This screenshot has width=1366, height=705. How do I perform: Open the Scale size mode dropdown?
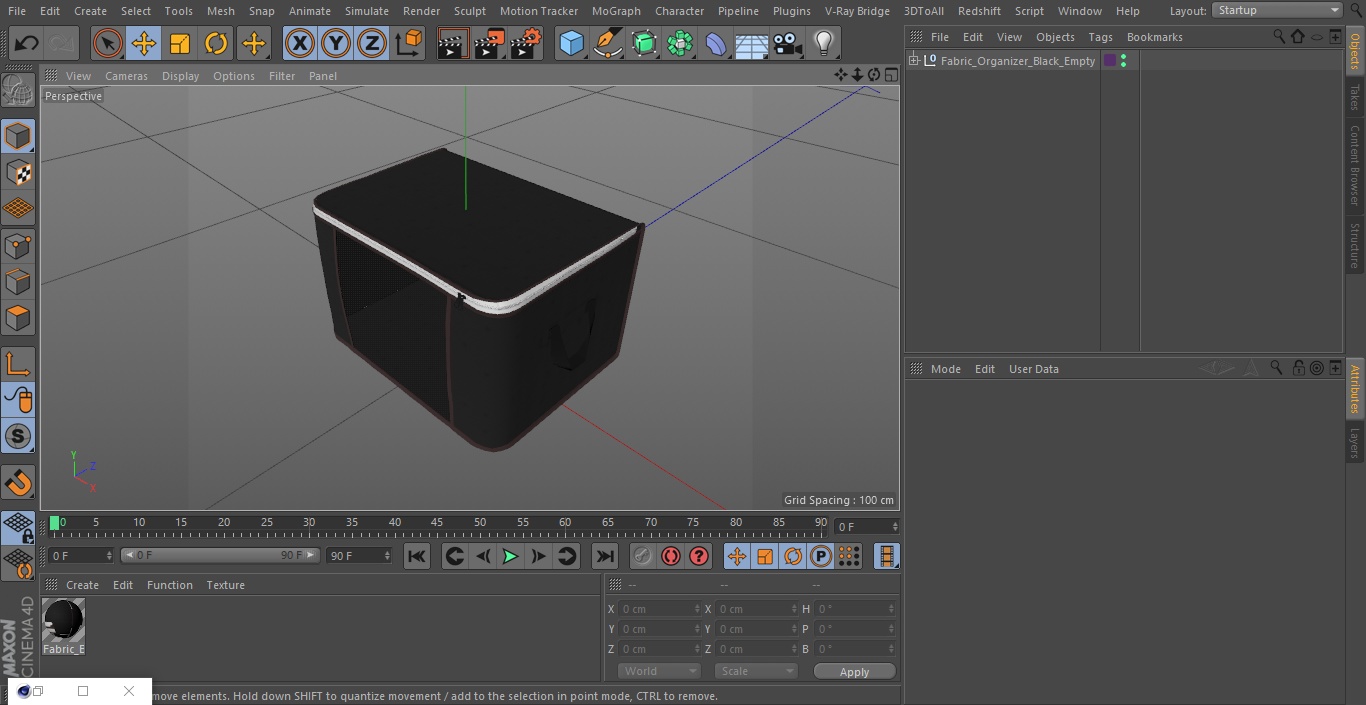pyautogui.click(x=756, y=671)
